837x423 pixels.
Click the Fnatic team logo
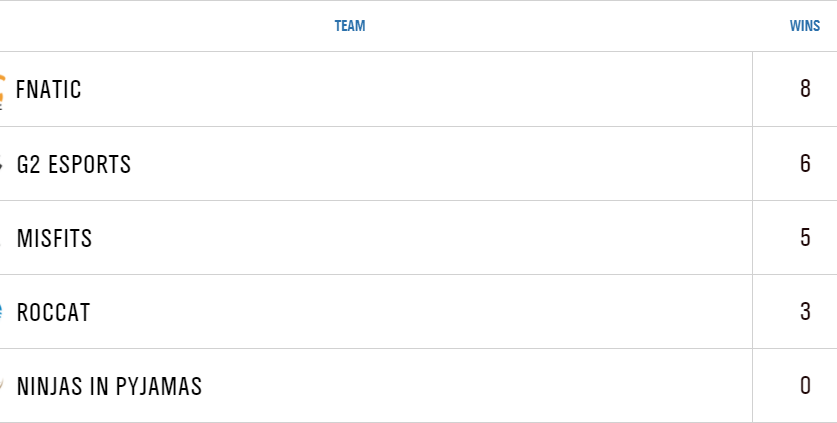(x=3, y=90)
